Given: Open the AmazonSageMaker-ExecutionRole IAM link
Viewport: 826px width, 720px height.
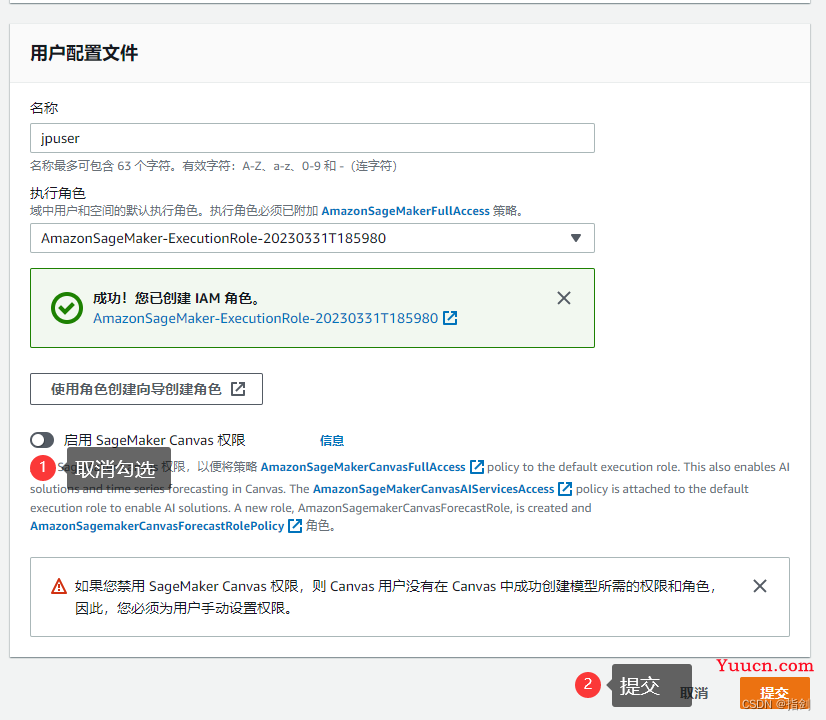Looking at the screenshot, I should click(x=265, y=318).
